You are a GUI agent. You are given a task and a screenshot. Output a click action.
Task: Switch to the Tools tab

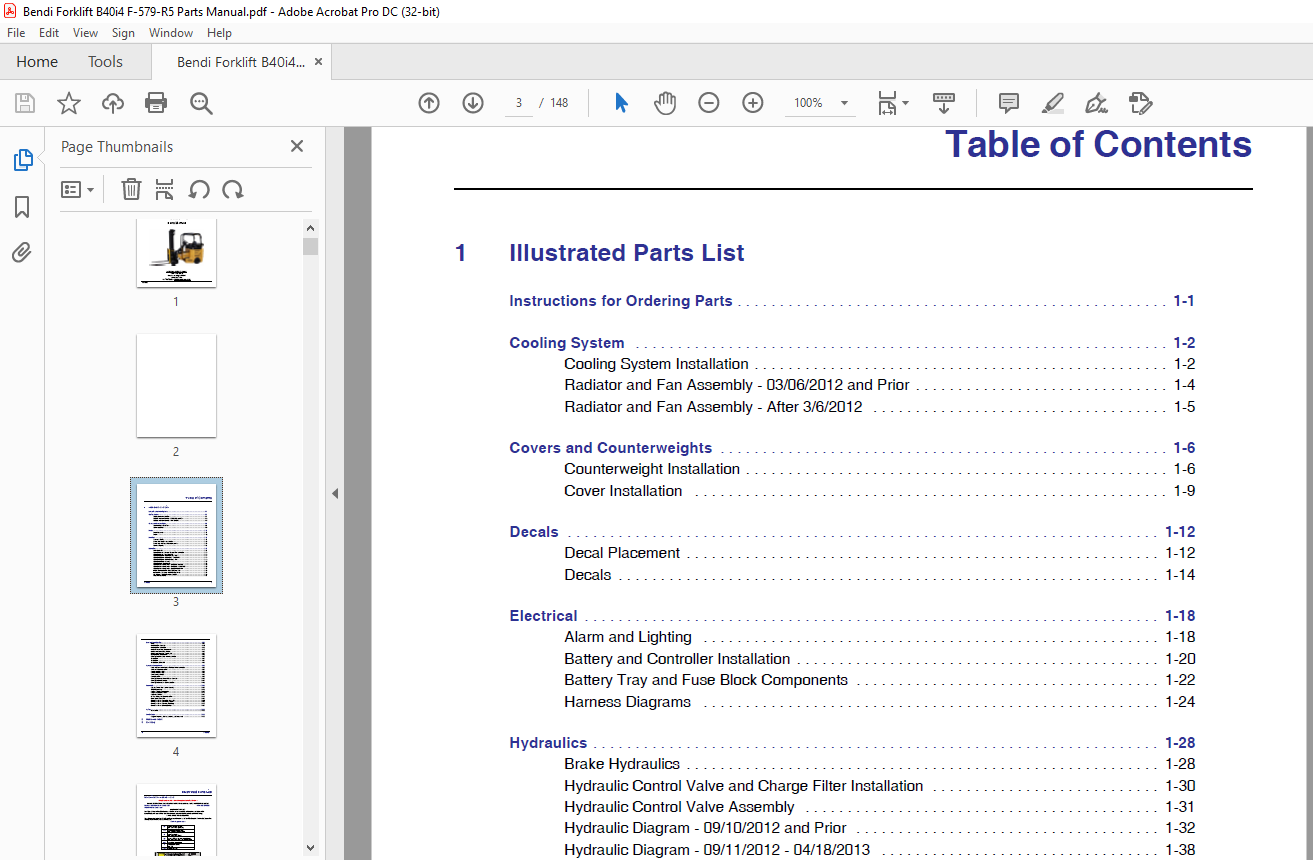105,62
